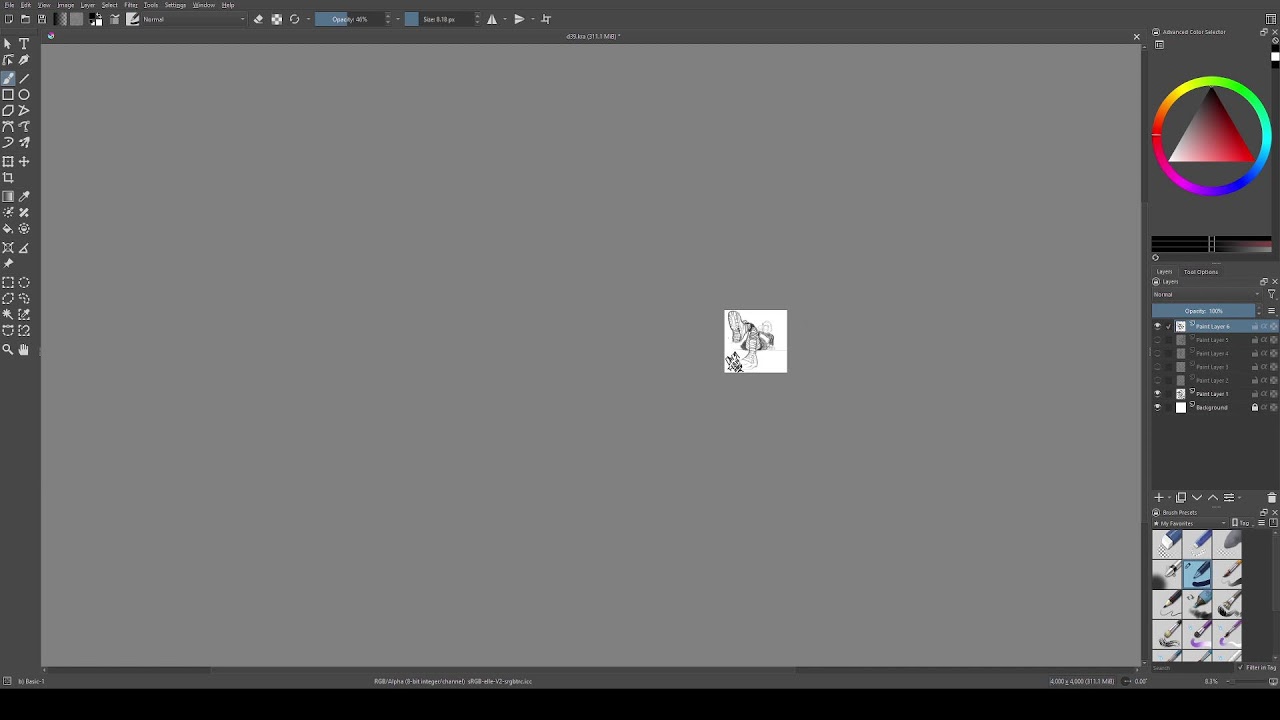Select the Zoom magnifier tool
Screen dimensions: 1280x720
pos(8,350)
